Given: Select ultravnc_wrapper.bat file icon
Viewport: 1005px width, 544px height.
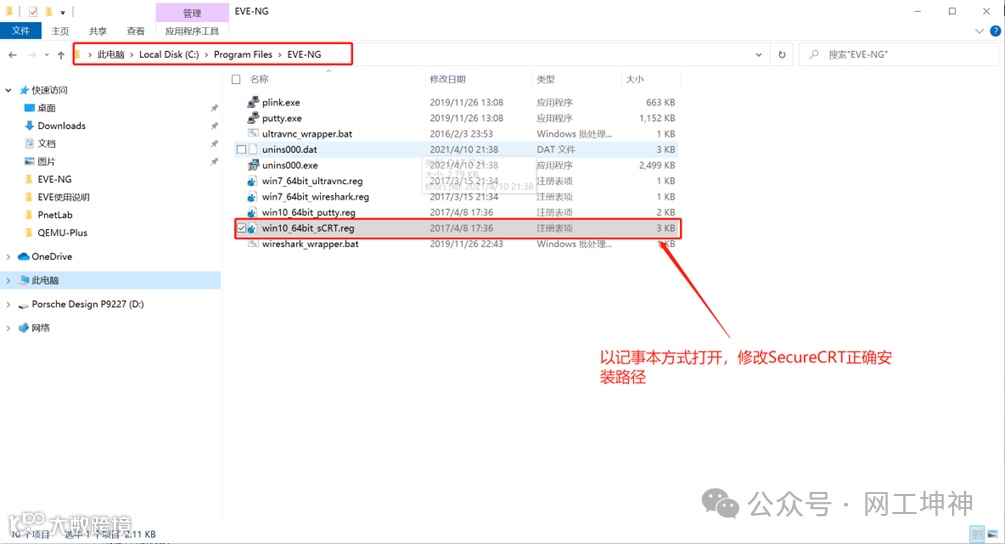Looking at the screenshot, I should coord(253,133).
